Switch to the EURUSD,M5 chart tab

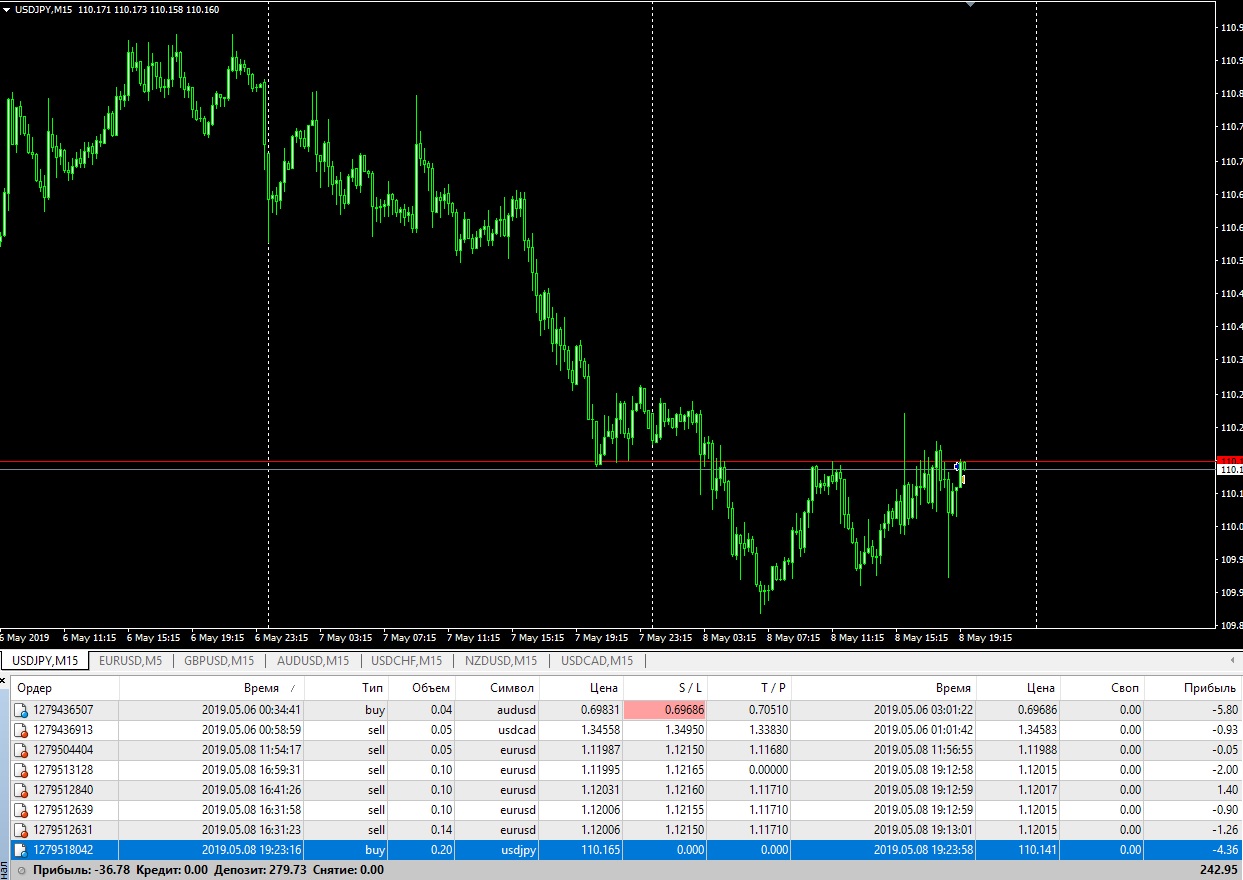(x=130, y=661)
